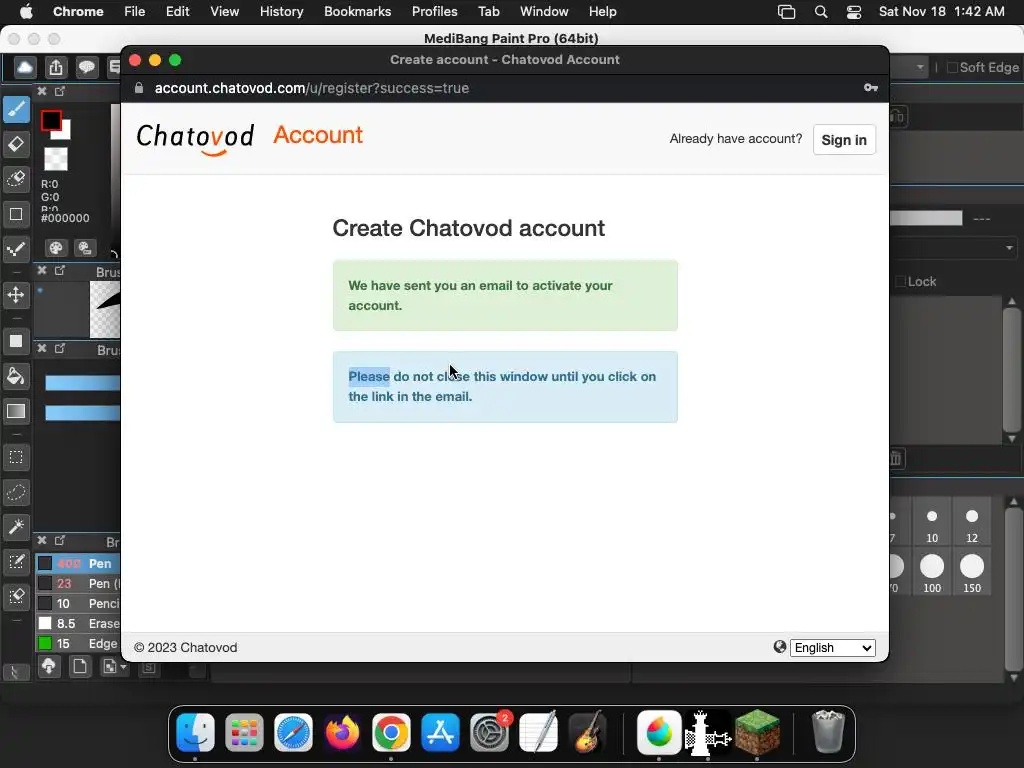Expand the add brush dropdown arrow
The width and height of the screenshot is (1024, 768).
pos(123,667)
